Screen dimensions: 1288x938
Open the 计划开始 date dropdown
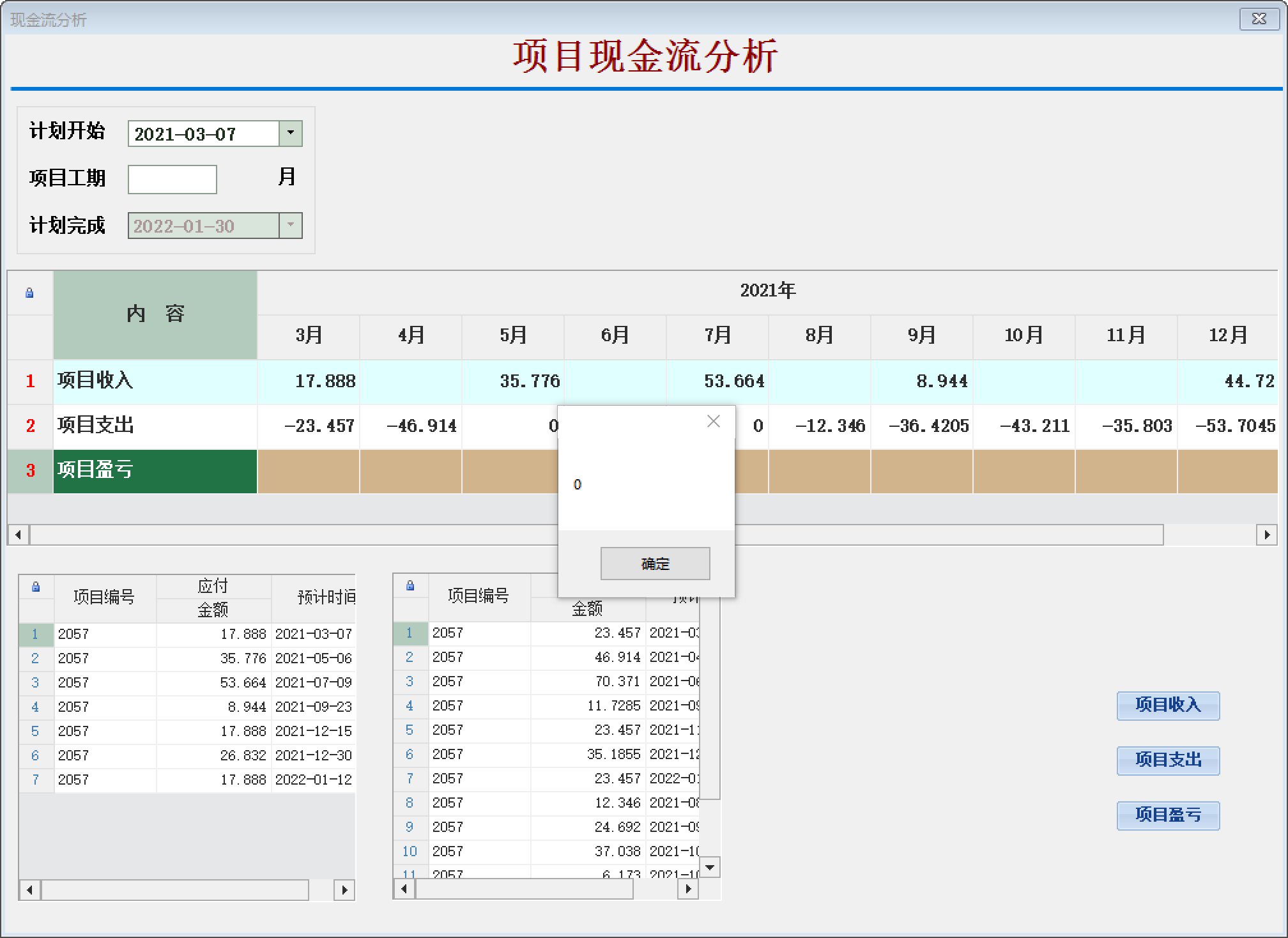click(x=291, y=134)
